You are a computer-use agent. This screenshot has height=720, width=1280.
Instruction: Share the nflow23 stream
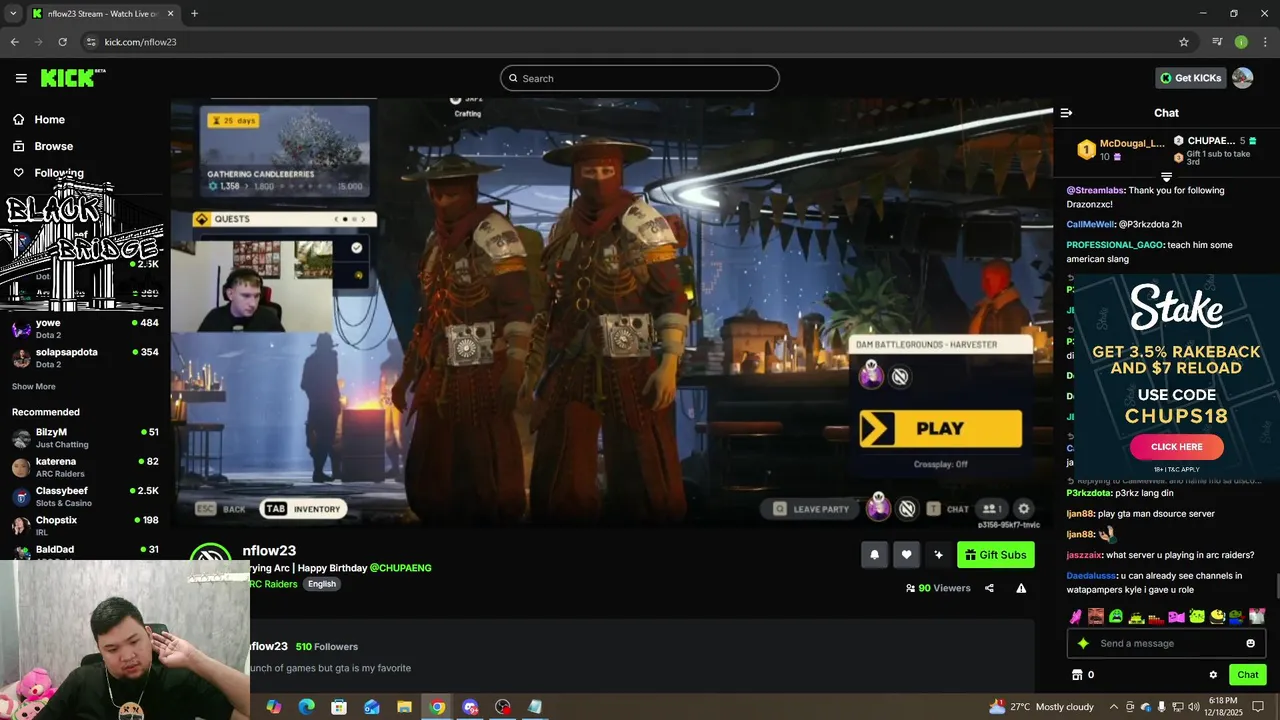[x=989, y=588]
